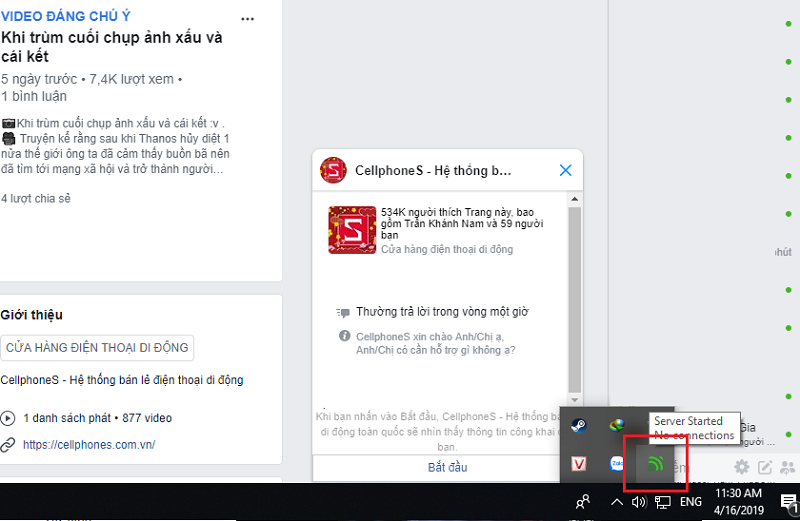Click the CỬA HÀNG ĐIỆN THOẠI DI ĐỘNG tag
This screenshot has width=800, height=521.
coord(97,348)
